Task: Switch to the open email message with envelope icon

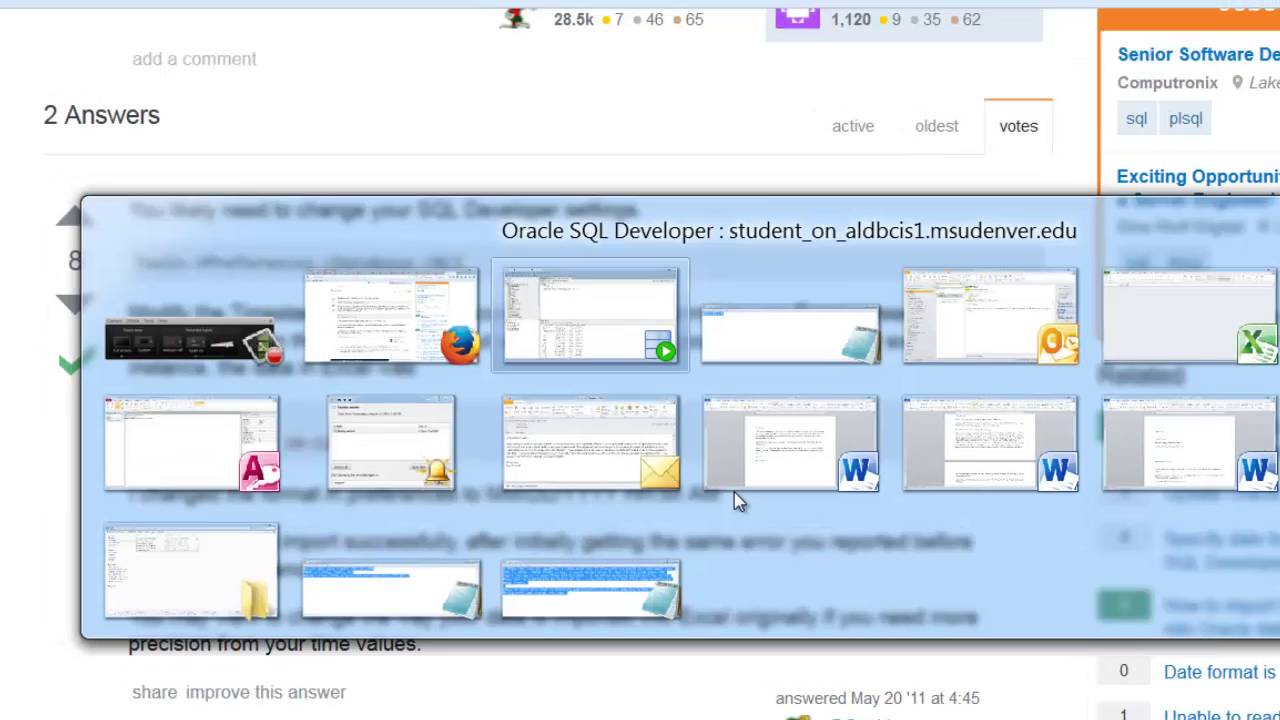Action: [x=590, y=443]
